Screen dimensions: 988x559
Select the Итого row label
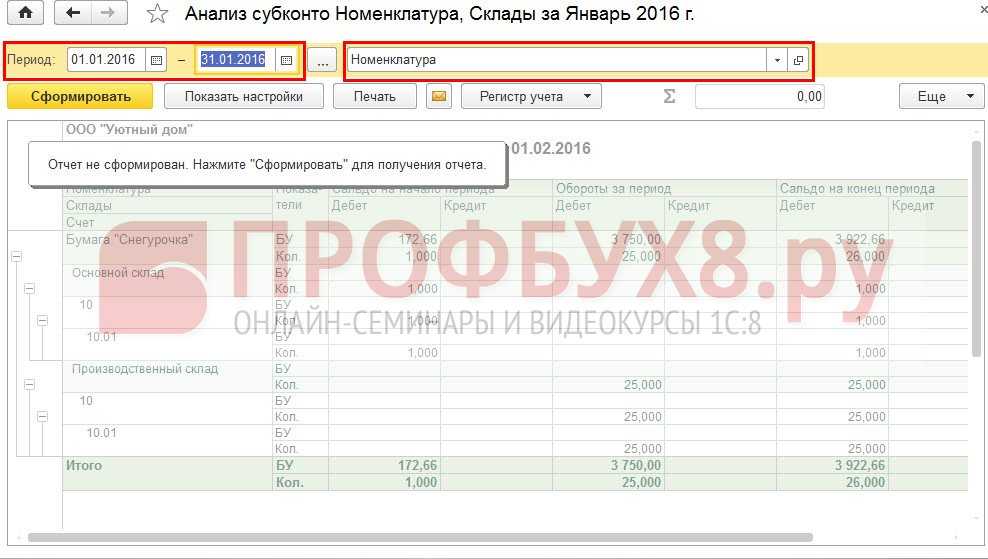coord(84,465)
